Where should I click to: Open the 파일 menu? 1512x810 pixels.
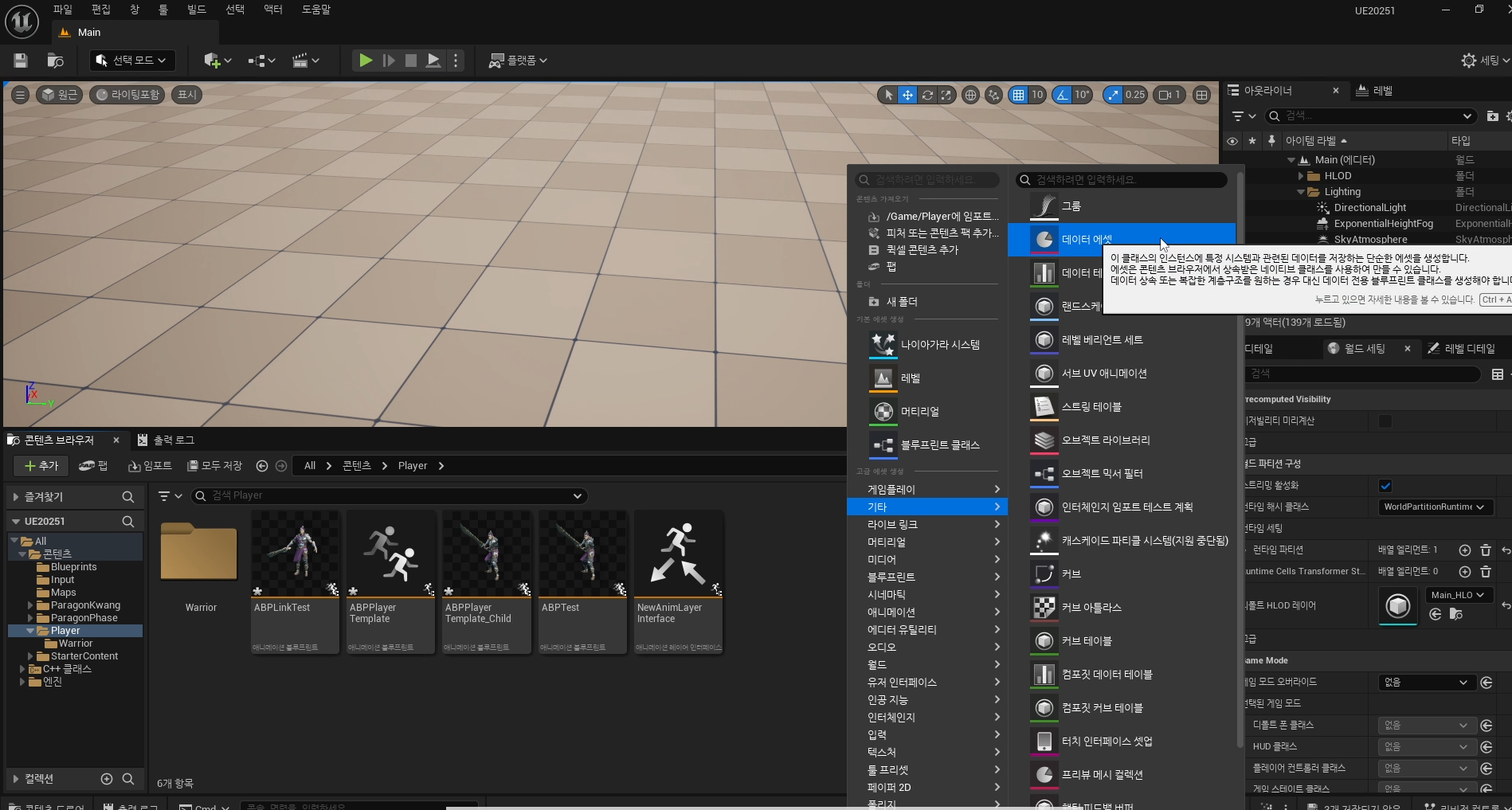point(62,10)
